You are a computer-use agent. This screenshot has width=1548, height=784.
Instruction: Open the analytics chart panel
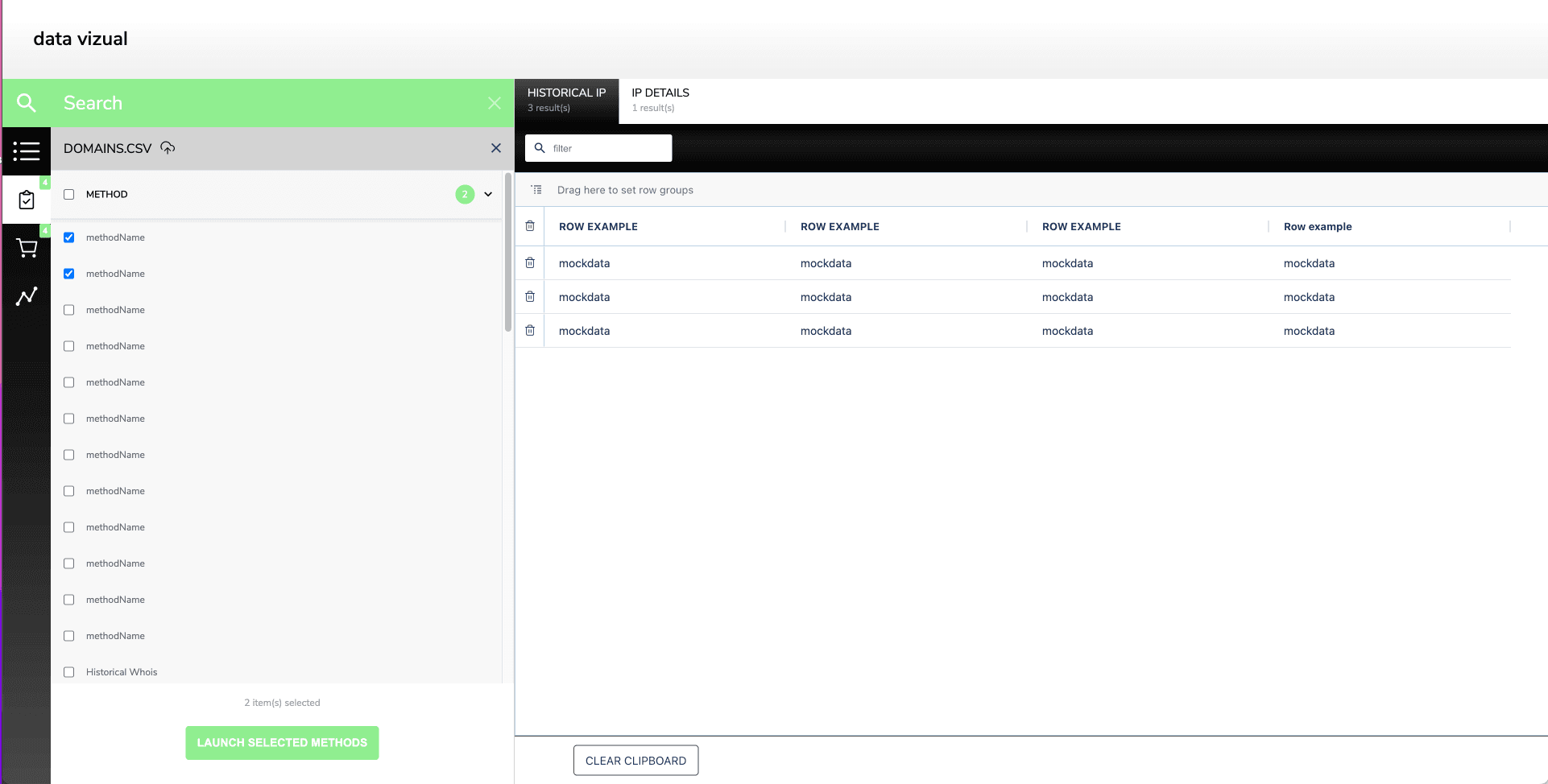[27, 296]
